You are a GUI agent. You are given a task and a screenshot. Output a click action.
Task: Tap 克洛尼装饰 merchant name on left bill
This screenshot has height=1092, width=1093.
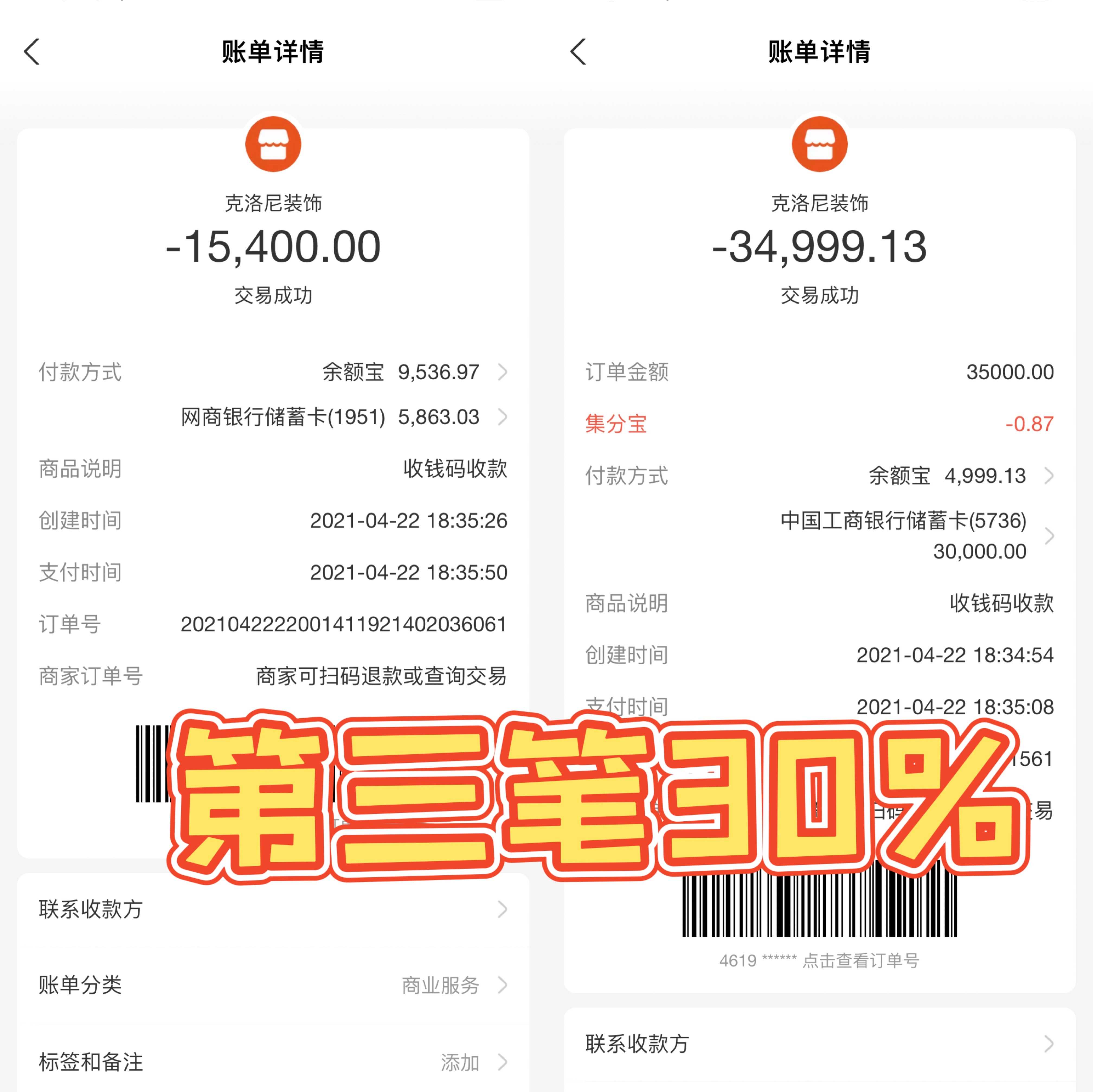tap(273, 203)
